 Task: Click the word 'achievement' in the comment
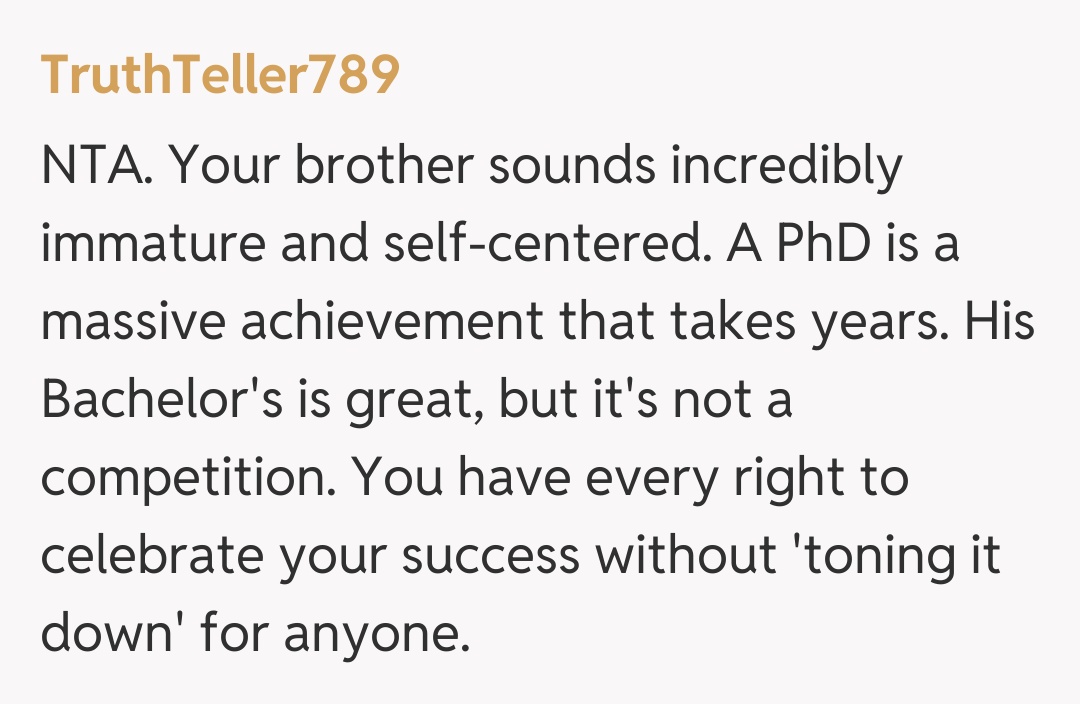pyautogui.click(x=389, y=323)
